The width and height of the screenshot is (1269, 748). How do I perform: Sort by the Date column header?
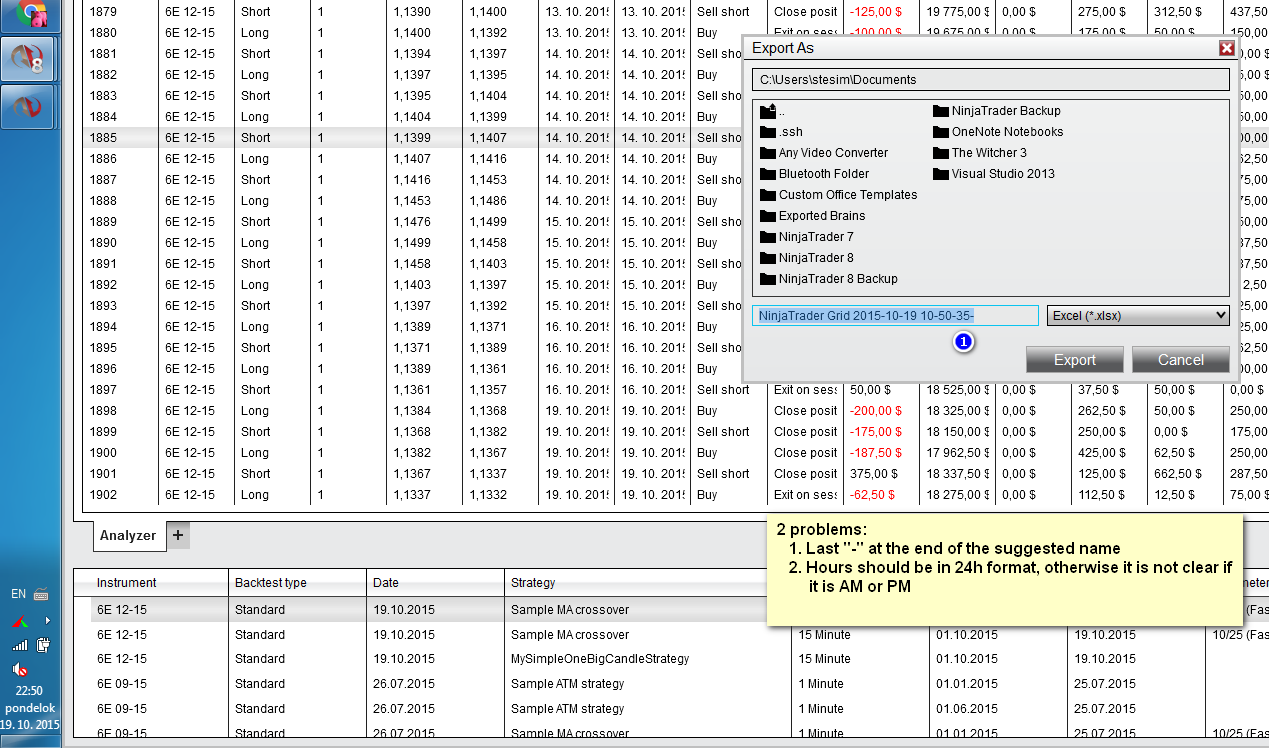(435, 583)
